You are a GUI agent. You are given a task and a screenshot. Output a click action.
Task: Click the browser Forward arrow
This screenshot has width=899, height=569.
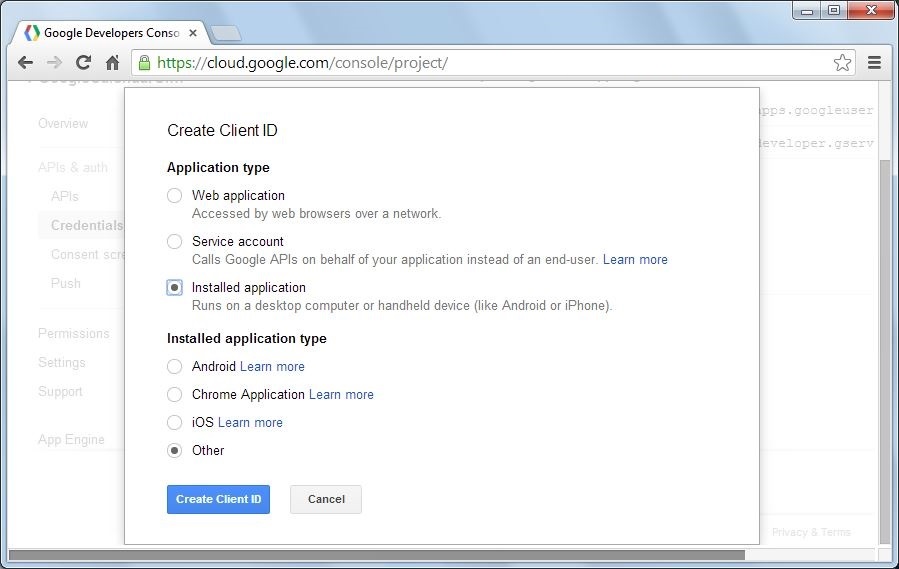coord(54,63)
